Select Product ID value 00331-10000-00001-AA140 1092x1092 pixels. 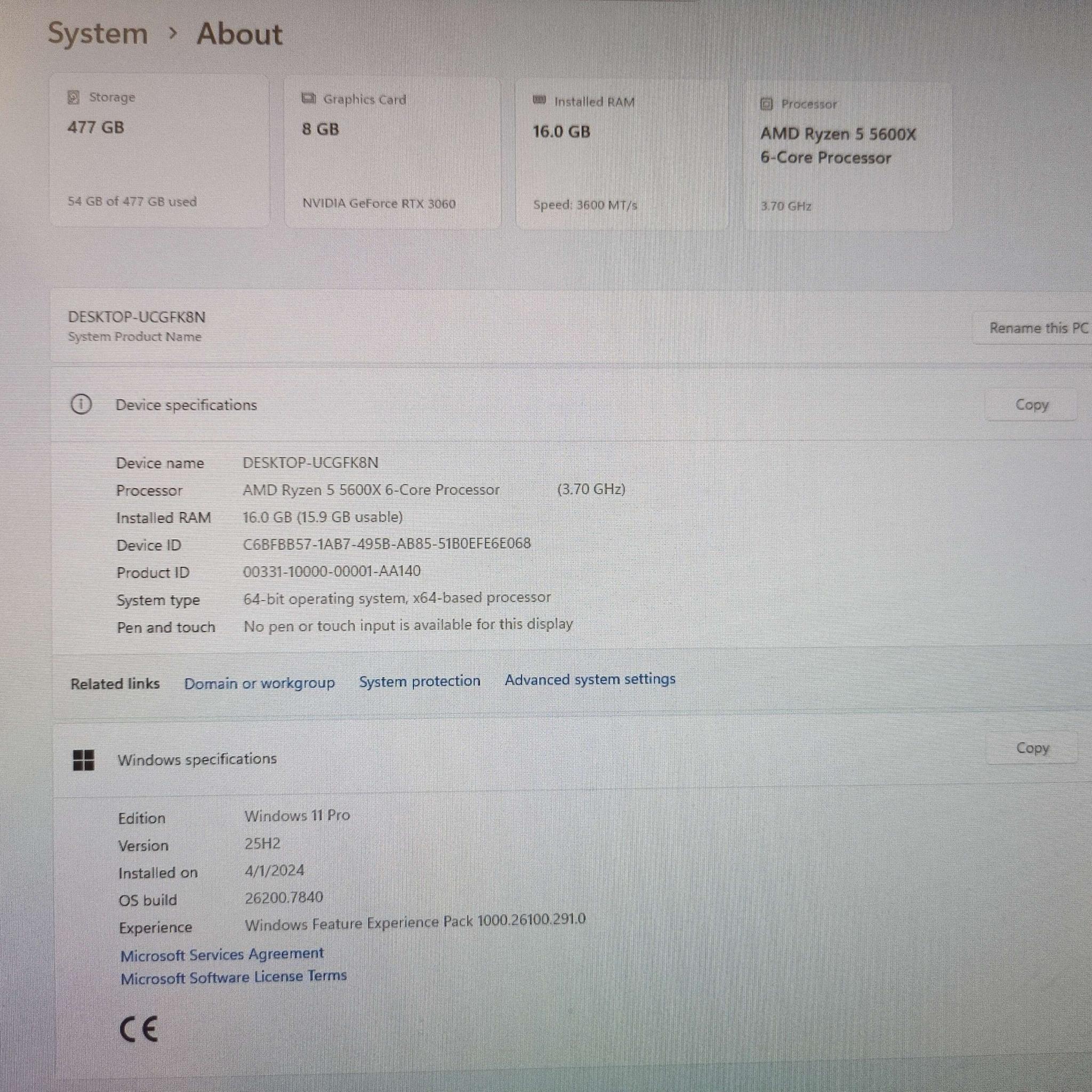332,571
